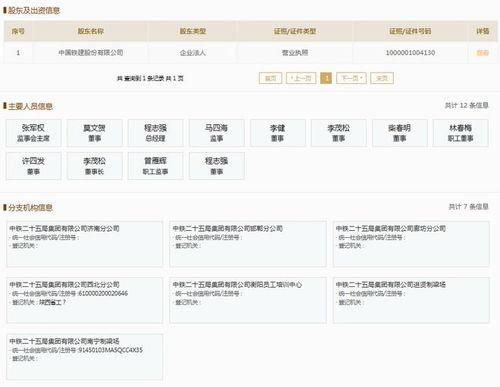Viewport: 500px width, 387px height.
Task: Open 张军权 监事会主席 personnel card
Action: [33, 133]
